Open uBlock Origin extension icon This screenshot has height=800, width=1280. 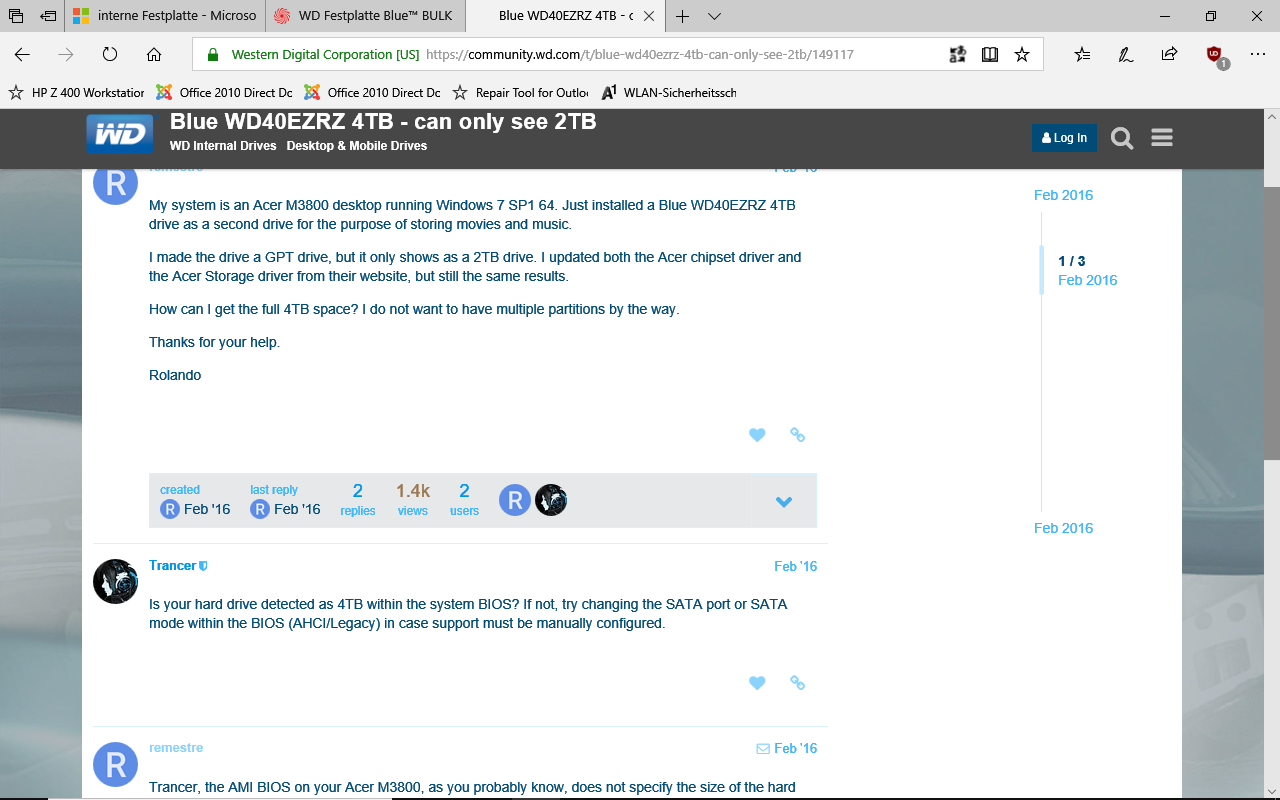[1215, 56]
